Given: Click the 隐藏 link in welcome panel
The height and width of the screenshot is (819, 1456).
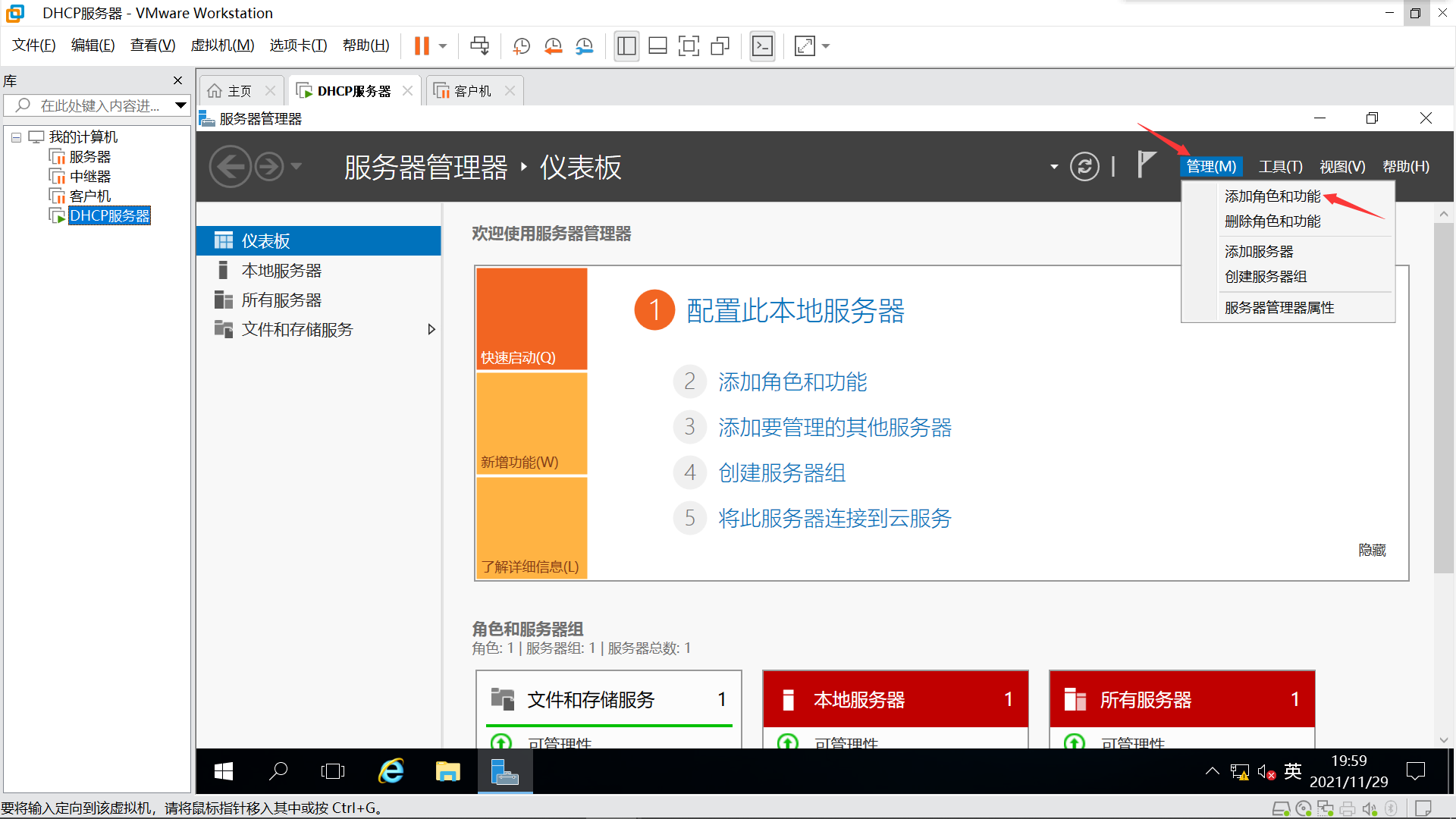Looking at the screenshot, I should coord(1371,550).
